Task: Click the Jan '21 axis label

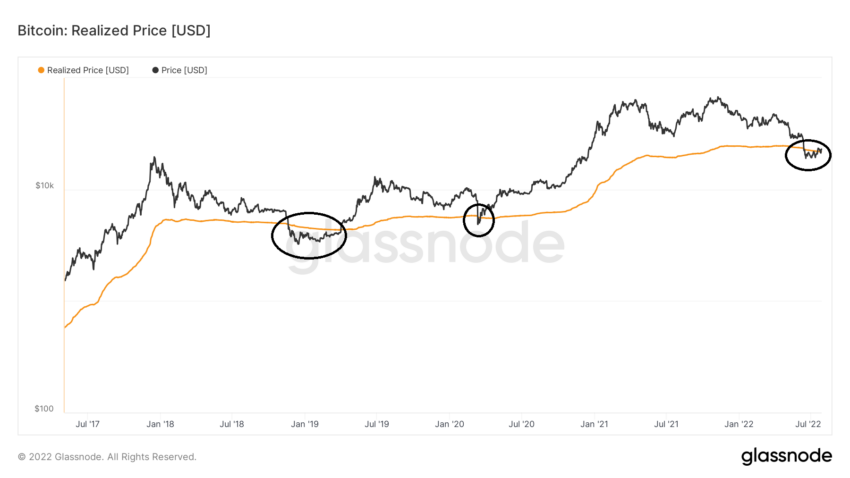Action: point(594,424)
